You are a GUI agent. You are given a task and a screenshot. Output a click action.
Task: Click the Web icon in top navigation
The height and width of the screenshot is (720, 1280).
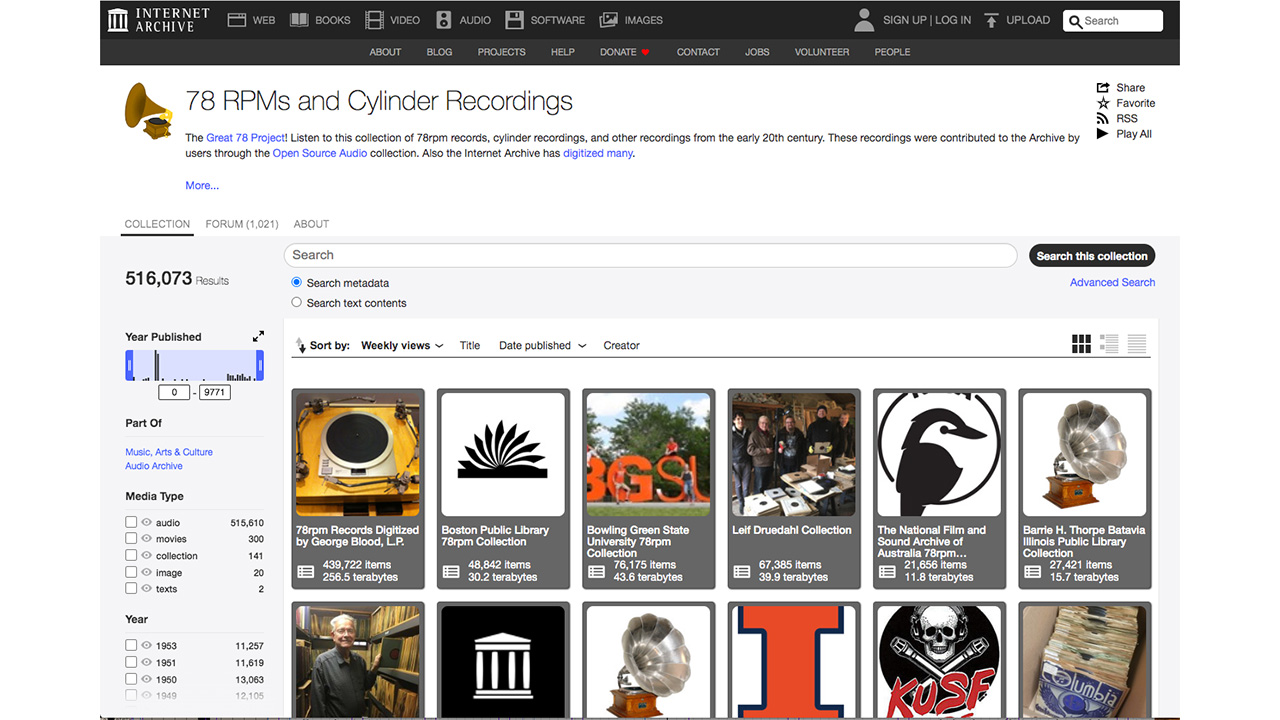(x=237, y=20)
